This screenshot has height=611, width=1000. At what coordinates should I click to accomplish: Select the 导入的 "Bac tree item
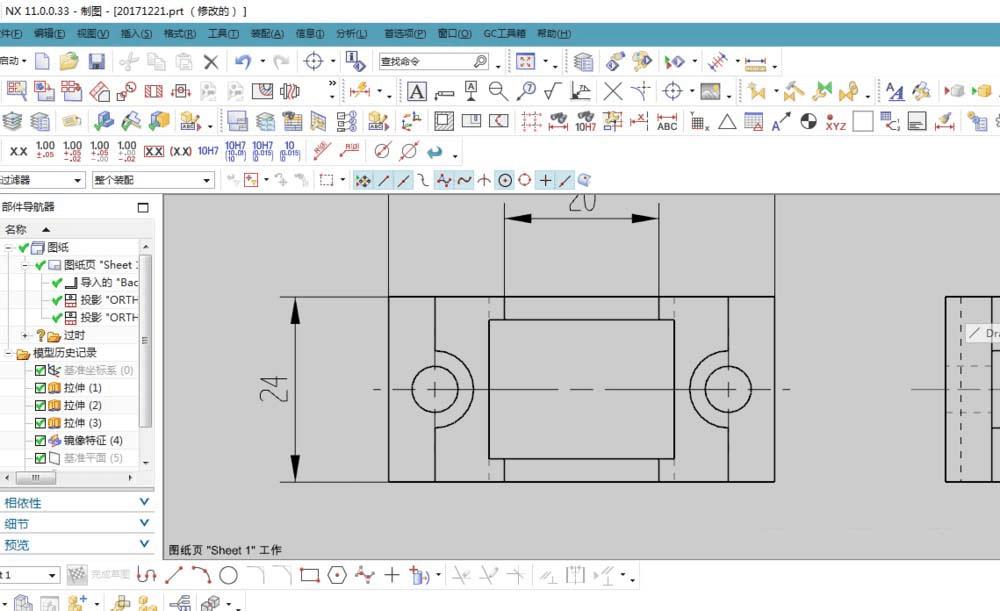(108, 282)
